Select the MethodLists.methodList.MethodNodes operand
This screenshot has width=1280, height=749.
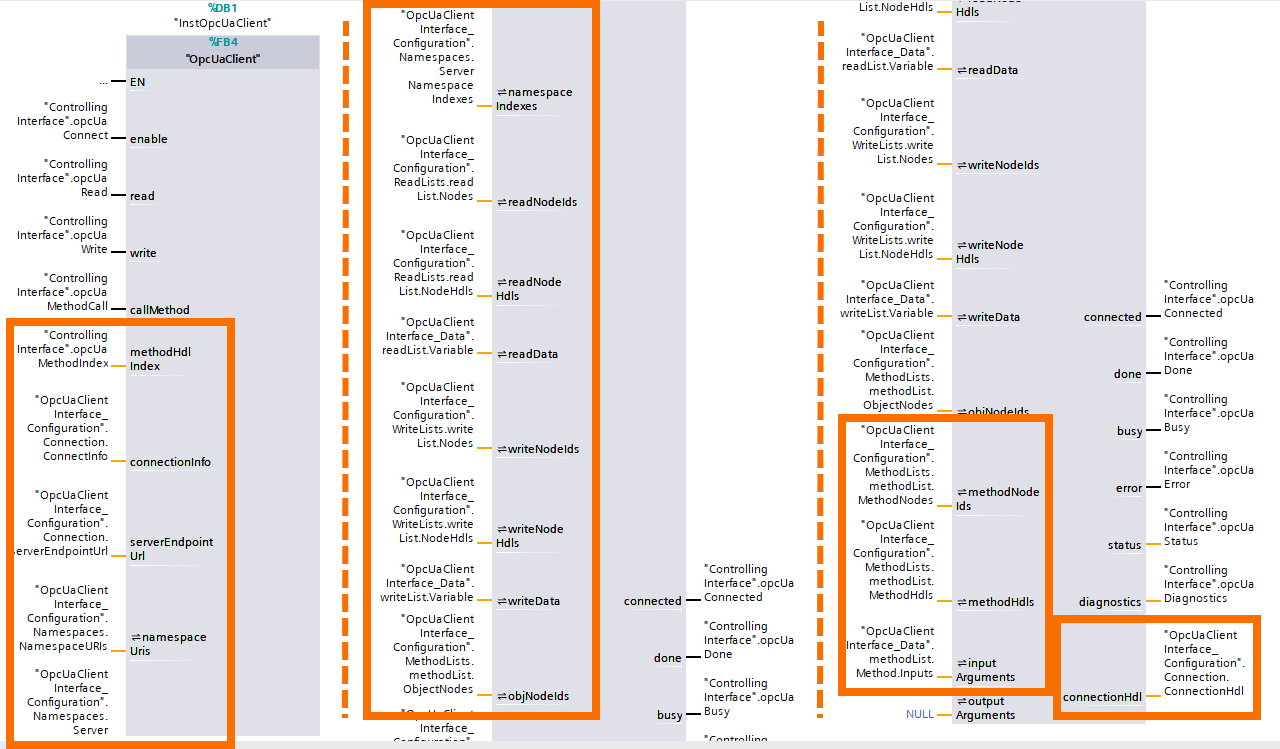[x=893, y=465]
